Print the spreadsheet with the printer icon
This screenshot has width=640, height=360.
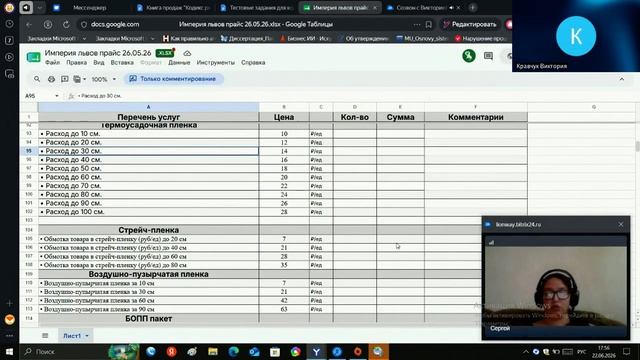click(51, 79)
